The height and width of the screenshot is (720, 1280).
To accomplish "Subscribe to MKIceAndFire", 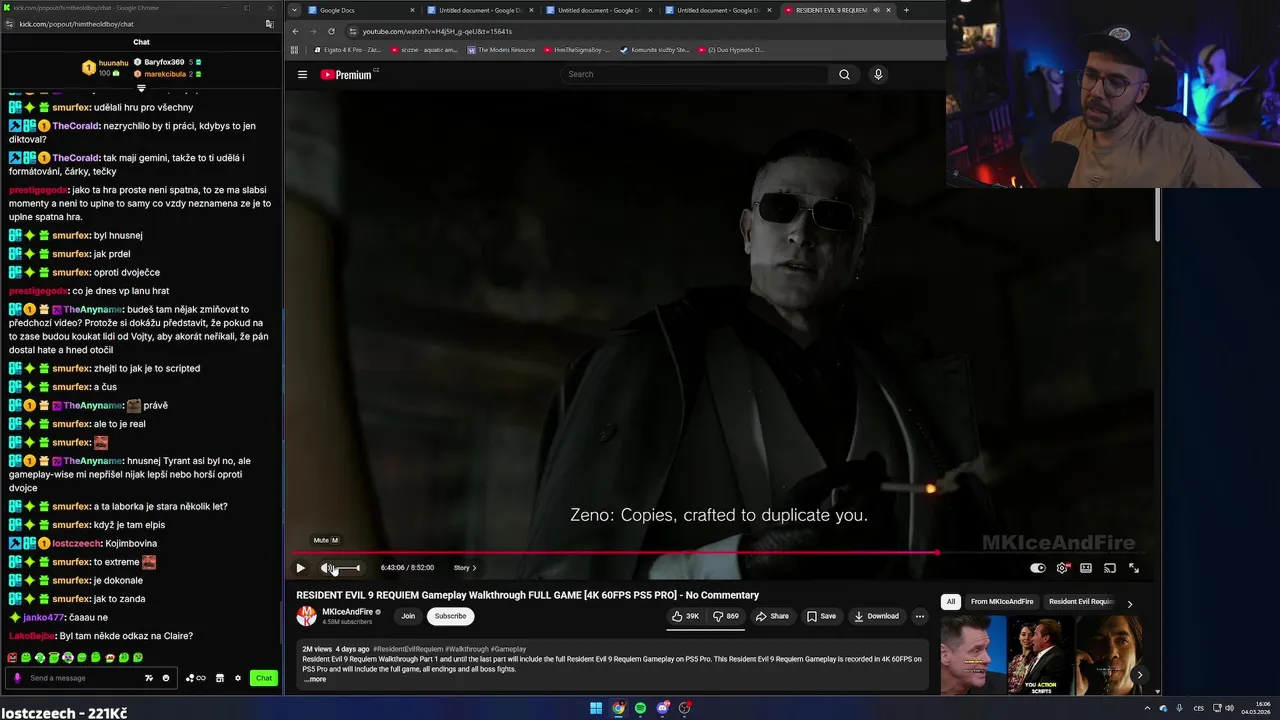I will (x=450, y=616).
